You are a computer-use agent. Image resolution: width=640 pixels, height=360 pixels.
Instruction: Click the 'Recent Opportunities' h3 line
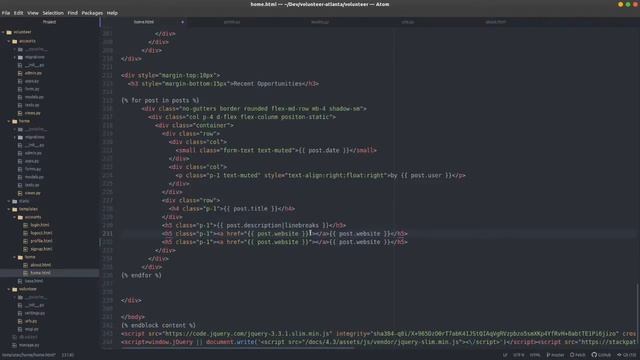pyautogui.click(x=223, y=84)
